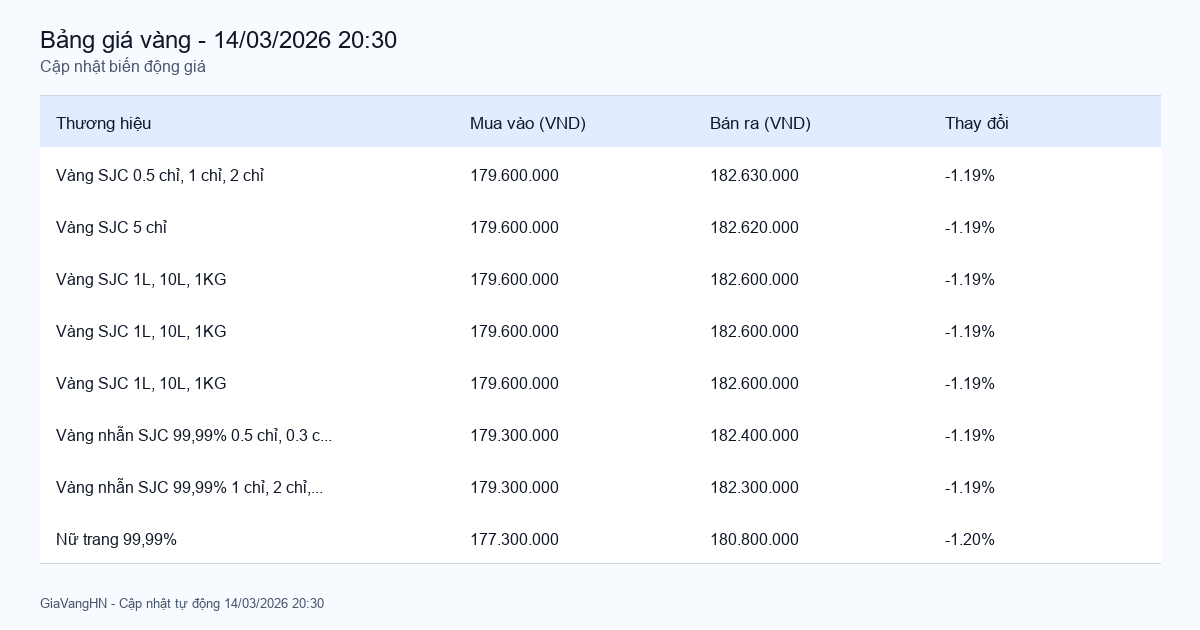Click the "Thay đổi" column header
The width and height of the screenshot is (1200, 630).
pyautogui.click(x=976, y=123)
